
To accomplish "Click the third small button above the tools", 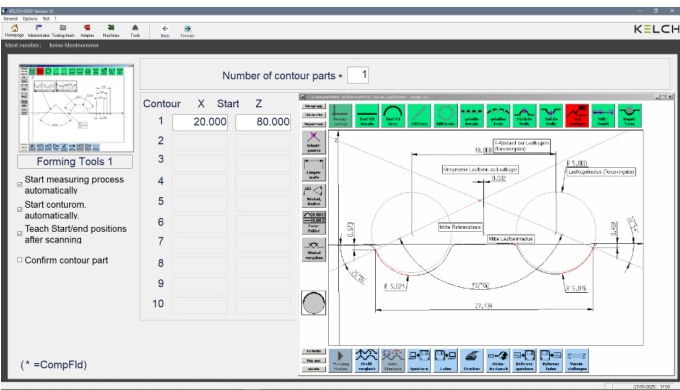I will [314, 124].
